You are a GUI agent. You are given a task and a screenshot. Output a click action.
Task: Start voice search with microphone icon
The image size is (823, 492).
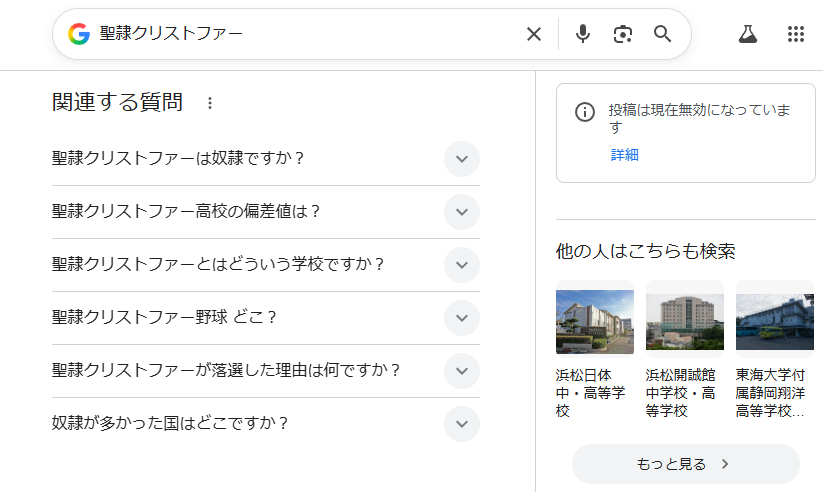coord(583,34)
